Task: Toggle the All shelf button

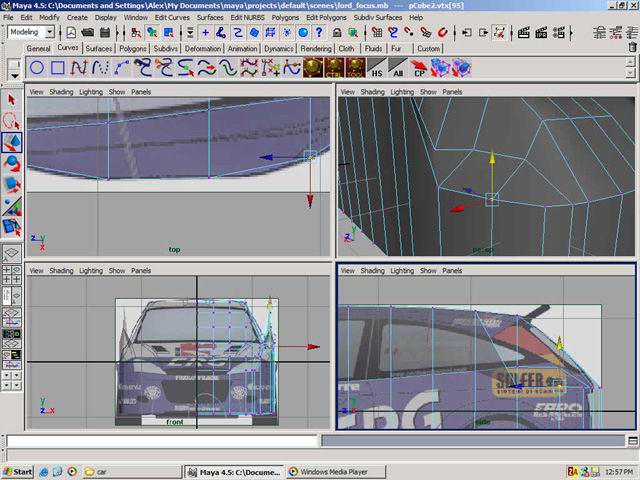Action: click(x=398, y=68)
